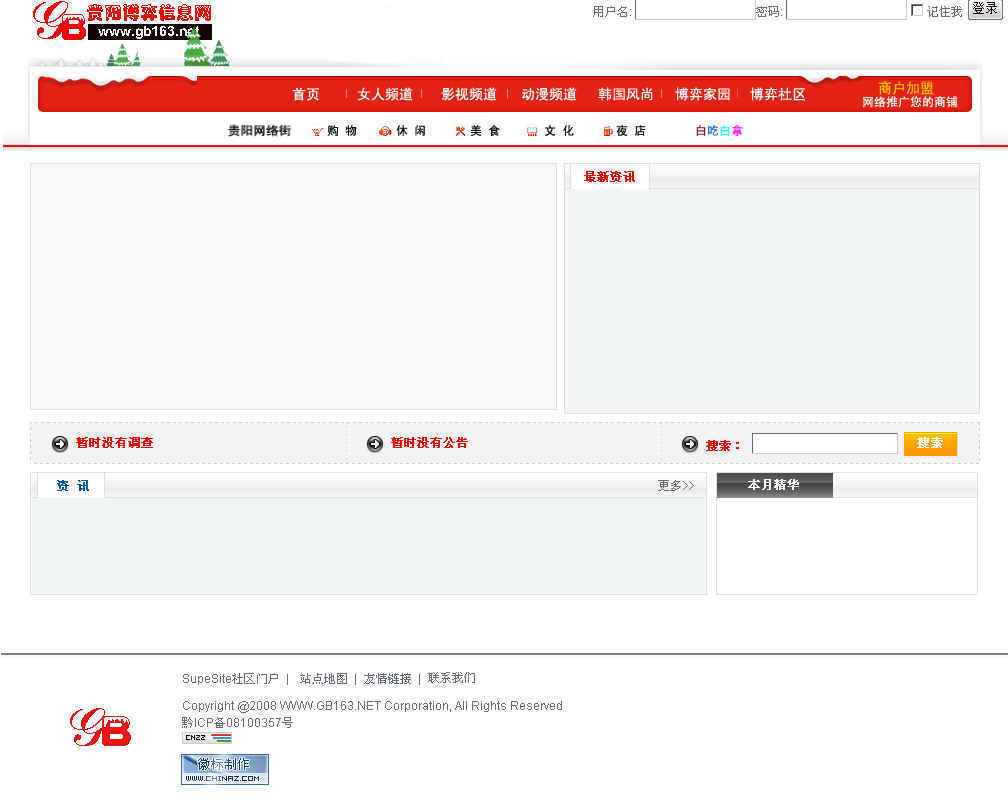The width and height of the screenshot is (1008, 800).
Task: Click the shopping cart icon beside 购物
Action: tap(317, 132)
